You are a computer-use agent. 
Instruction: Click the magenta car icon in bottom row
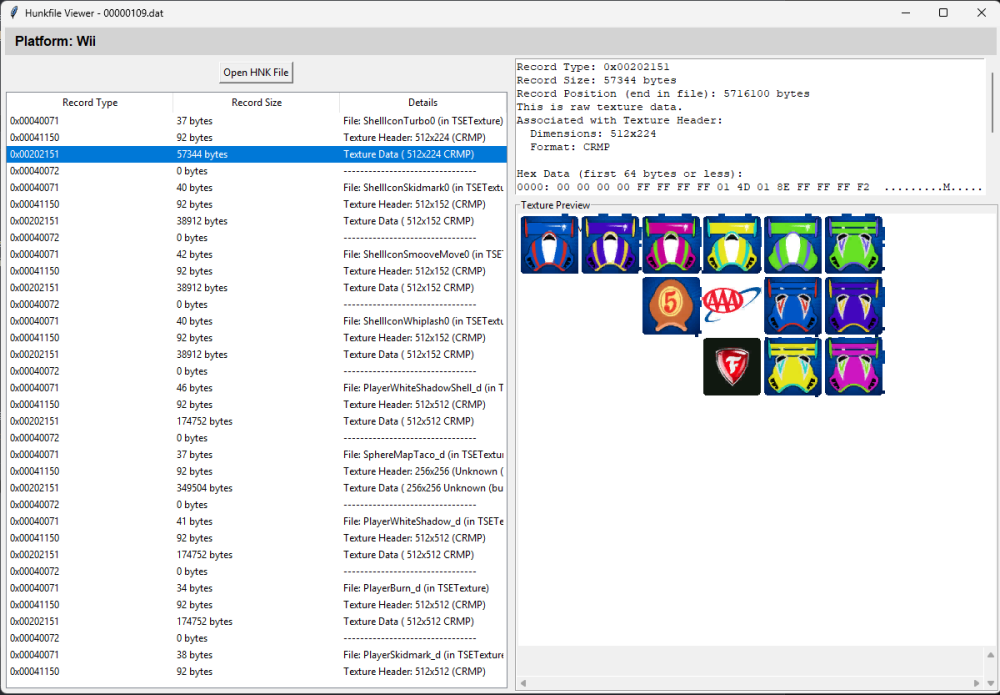[x=853, y=366]
